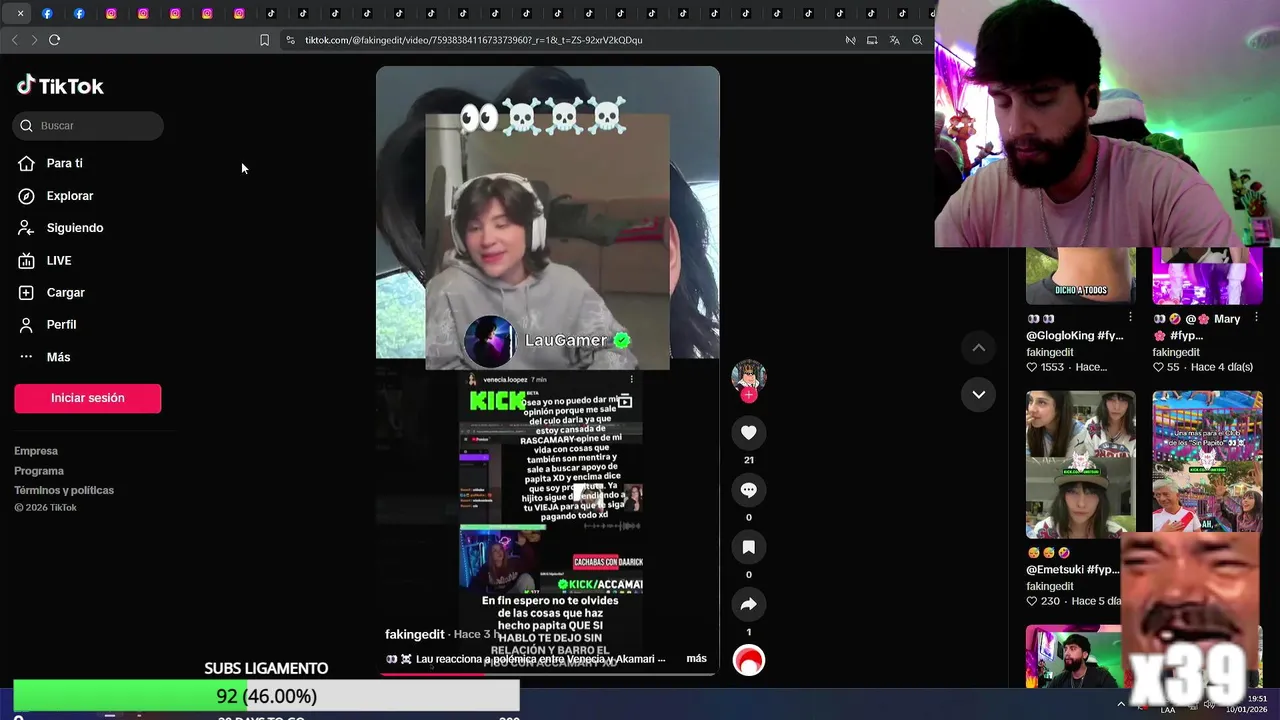Go to previous video with up chevron
The width and height of the screenshot is (1280, 720).
[x=979, y=347]
